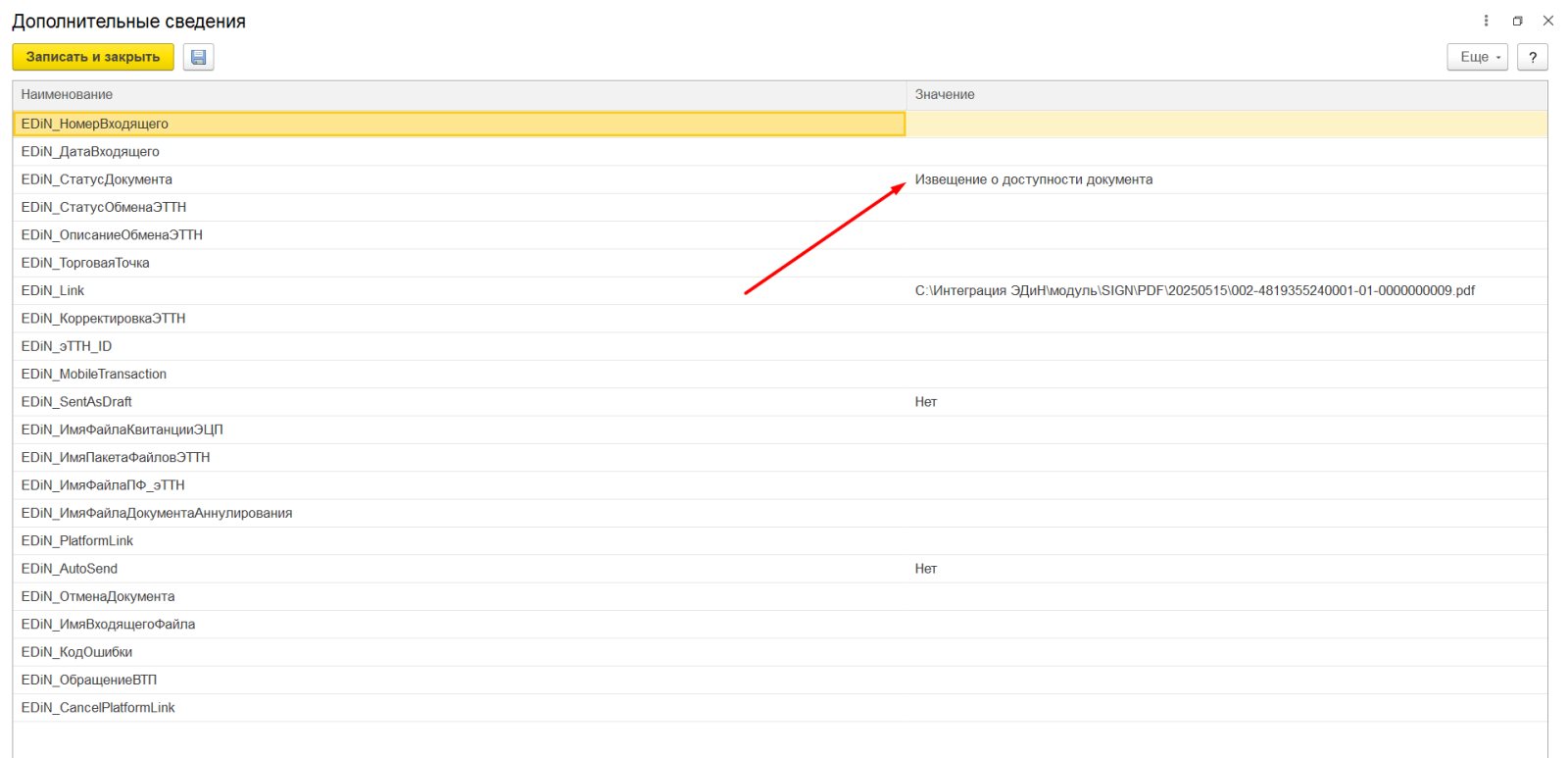Click Нет value of EDiN_SentAsDraft

pos(926,401)
